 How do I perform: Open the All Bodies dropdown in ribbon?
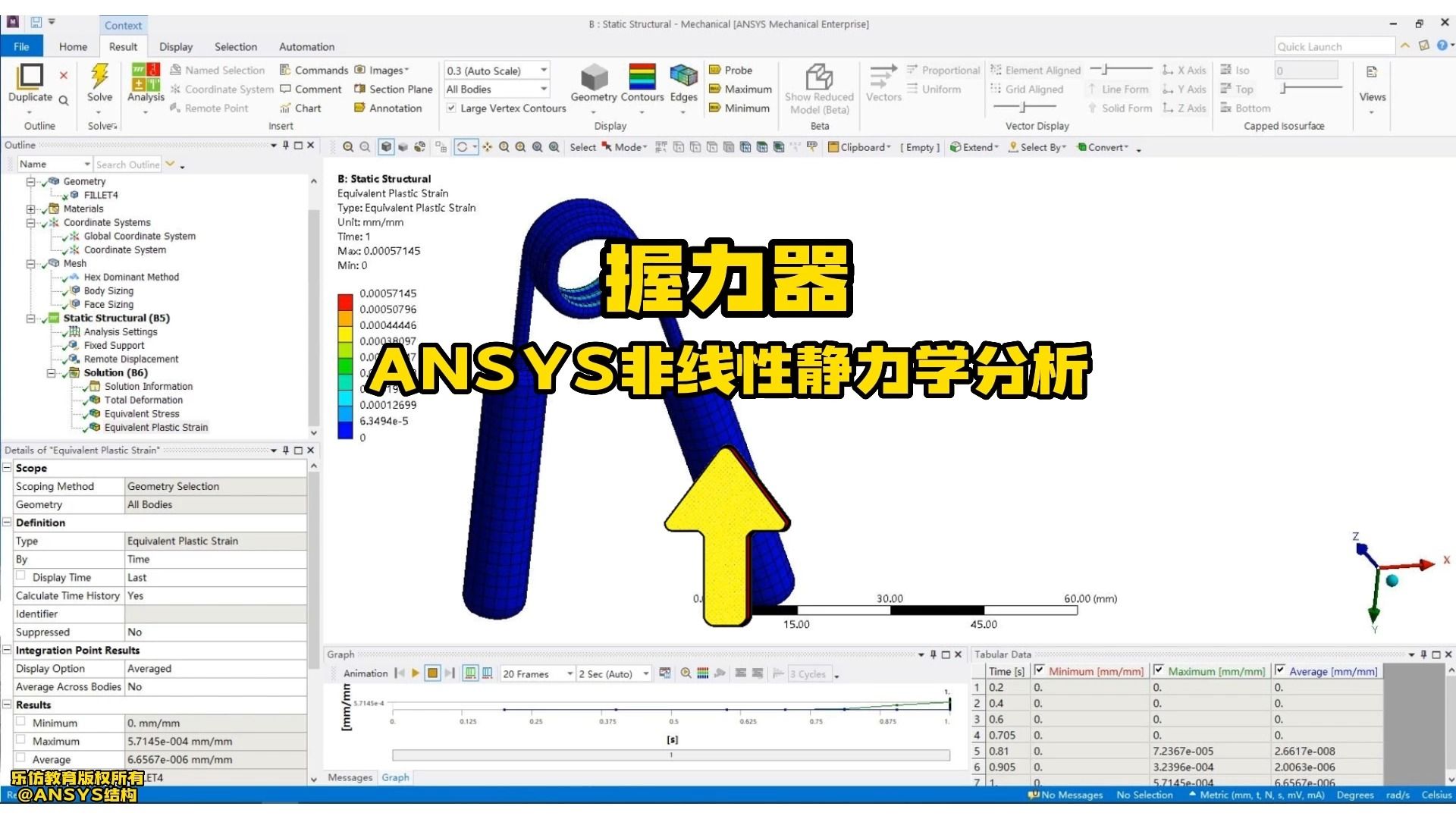tap(497, 89)
